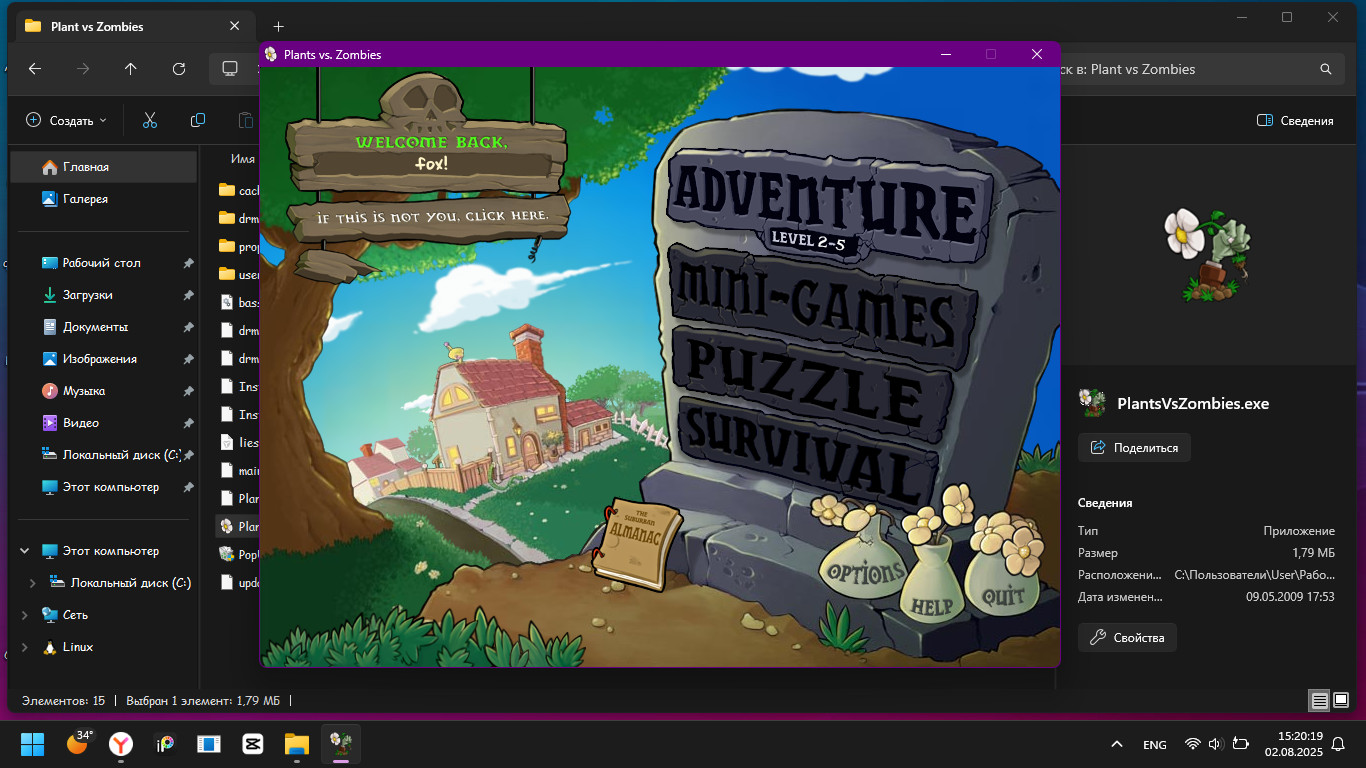This screenshot has width=1366, height=768.
Task: Open the Windows Start menu
Action: pyautogui.click(x=33, y=744)
